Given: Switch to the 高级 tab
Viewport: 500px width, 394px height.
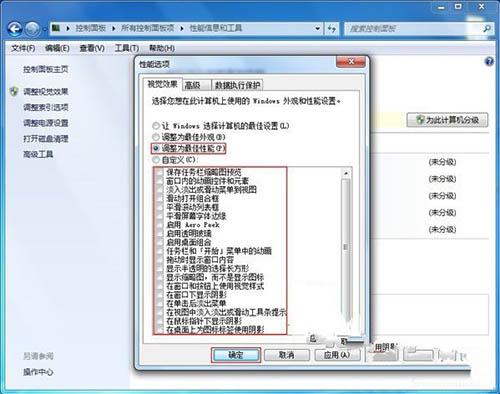Looking at the screenshot, I should coord(197,85).
